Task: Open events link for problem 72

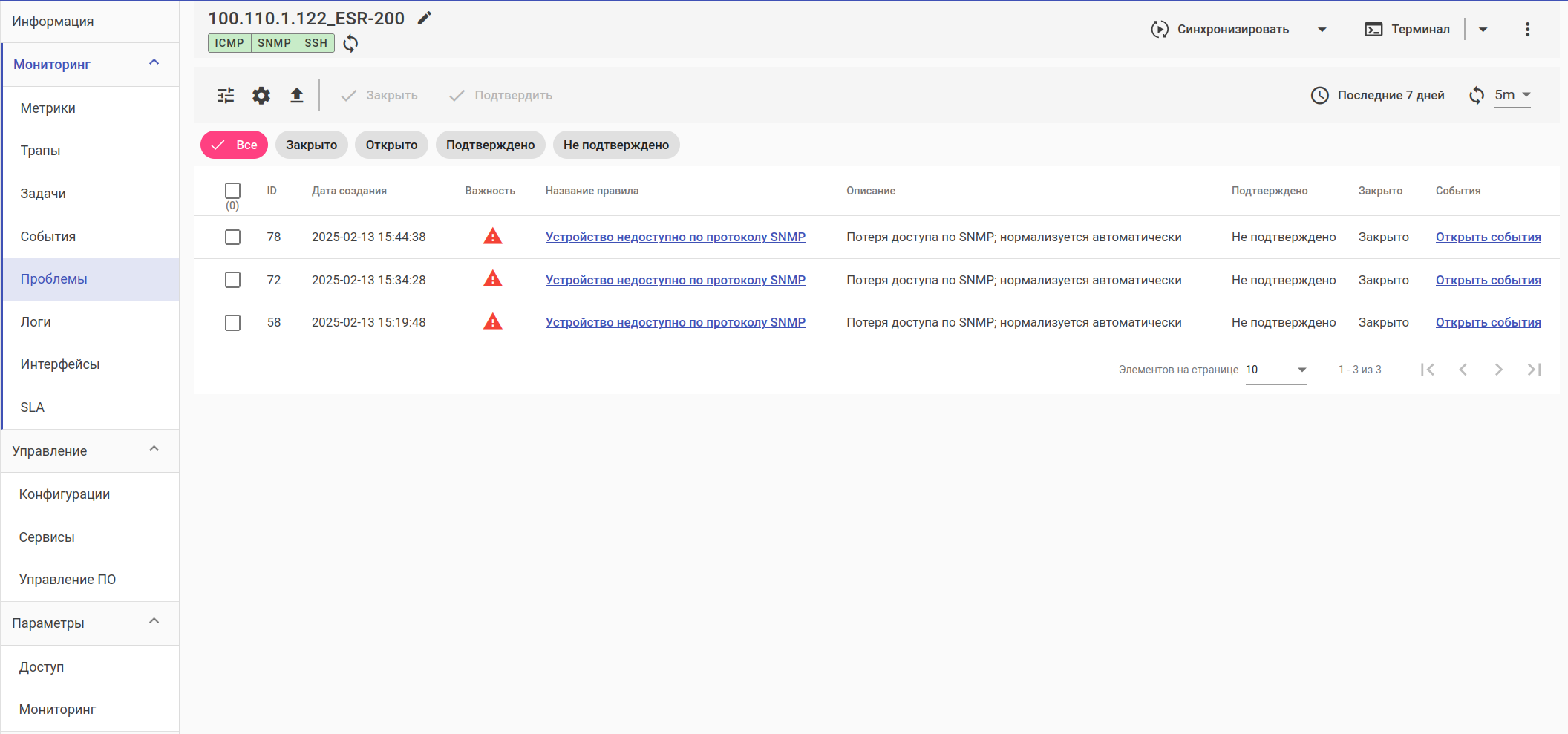Action: [x=1488, y=280]
